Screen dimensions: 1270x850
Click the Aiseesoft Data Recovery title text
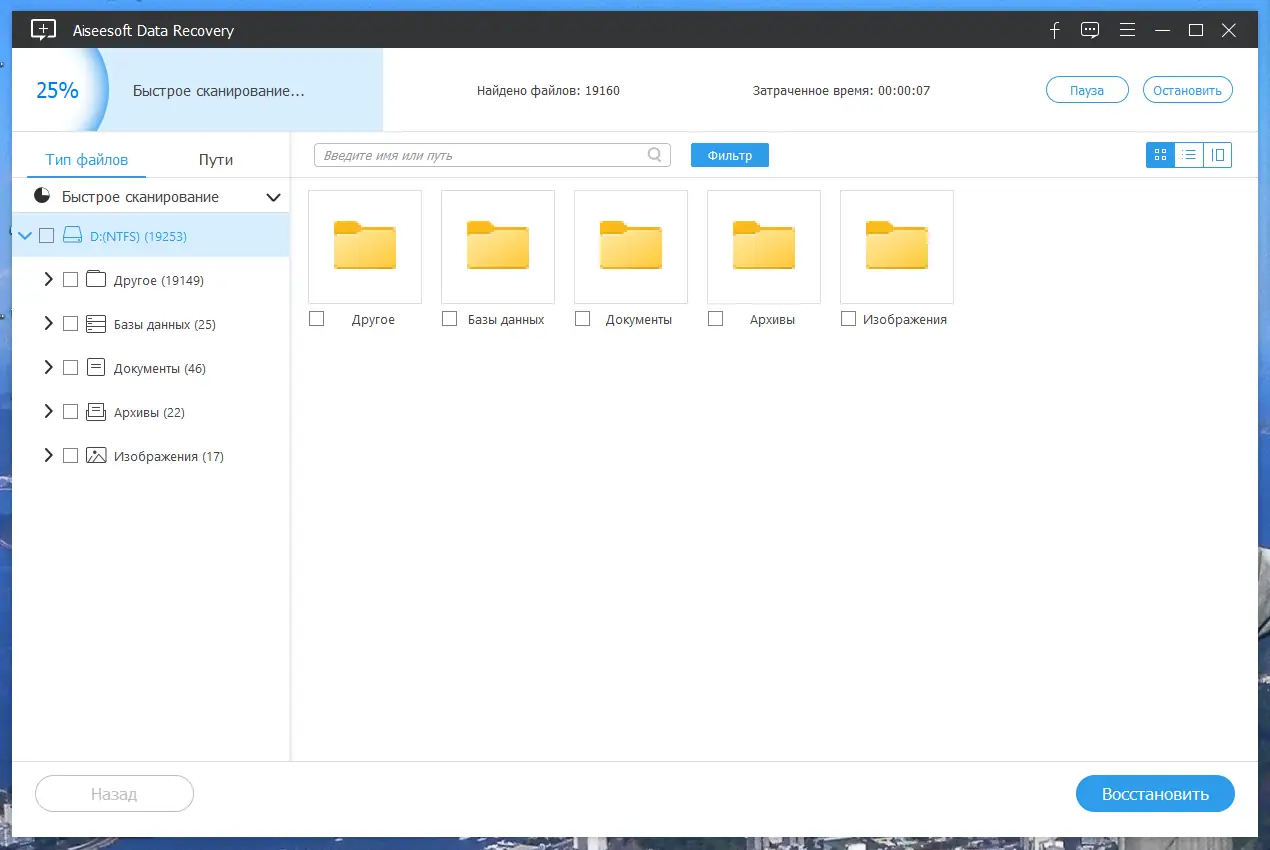153,30
